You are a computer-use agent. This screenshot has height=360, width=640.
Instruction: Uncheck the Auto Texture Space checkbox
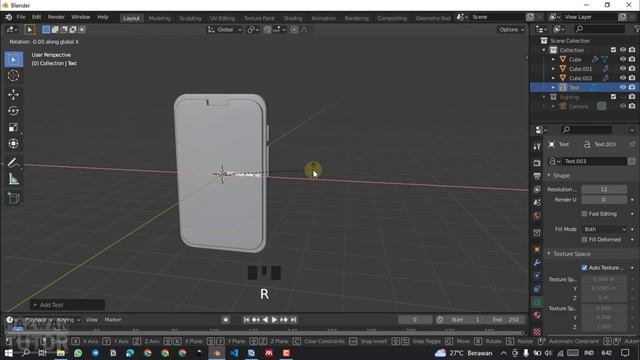tap(584, 268)
